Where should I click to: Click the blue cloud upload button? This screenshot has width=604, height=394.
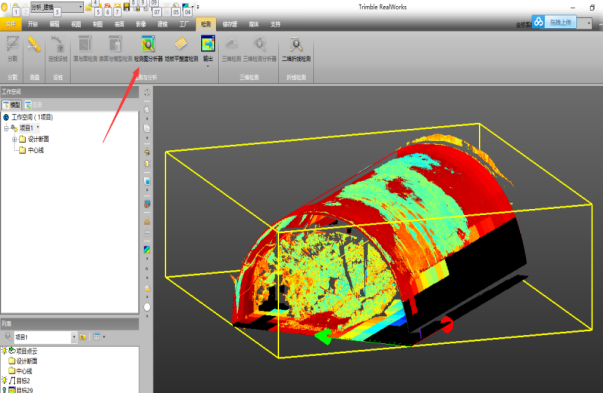point(554,22)
